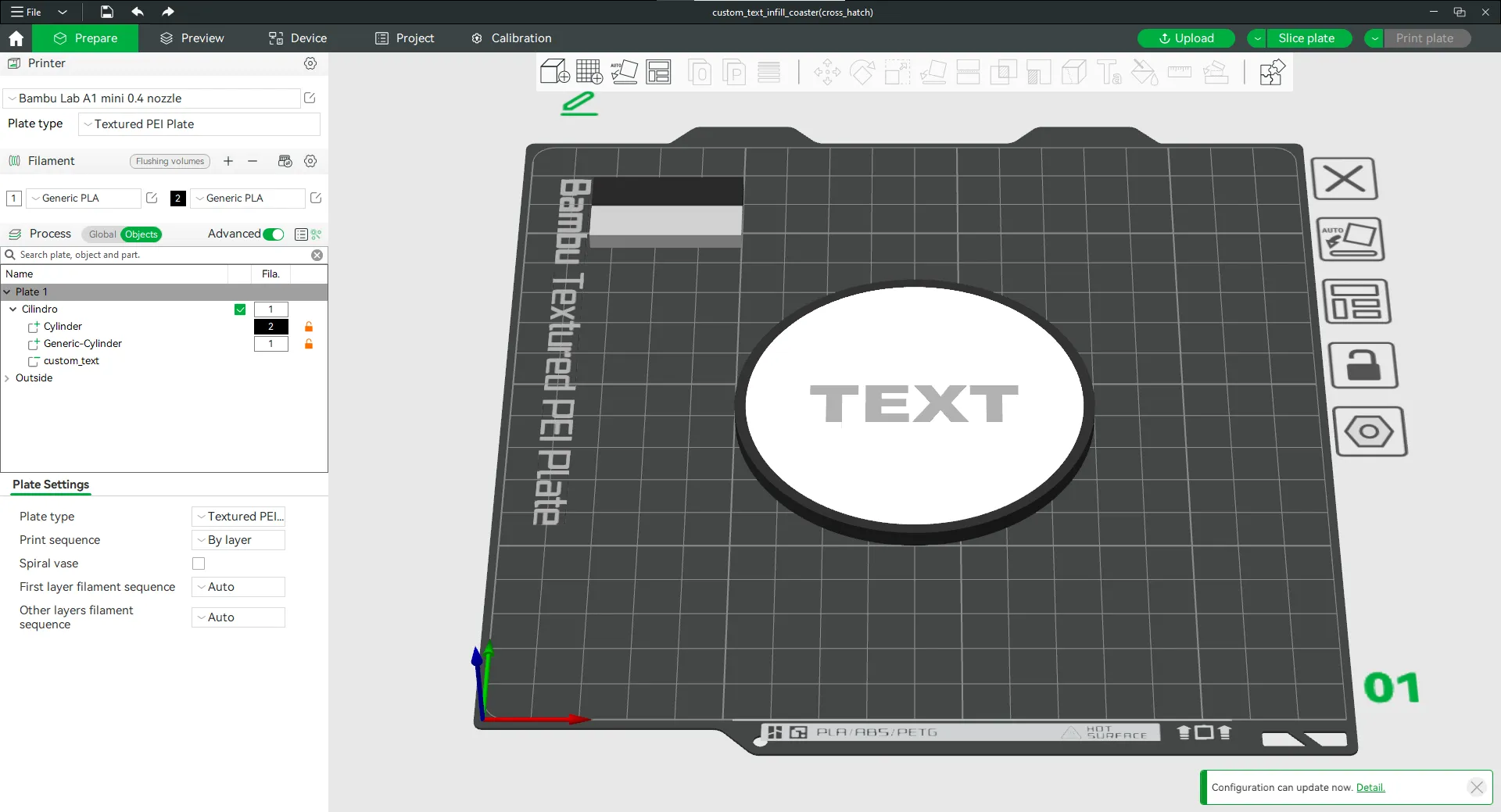The height and width of the screenshot is (812, 1501).
Task: Open the Plate type dropdown under Printer
Action: (x=199, y=124)
